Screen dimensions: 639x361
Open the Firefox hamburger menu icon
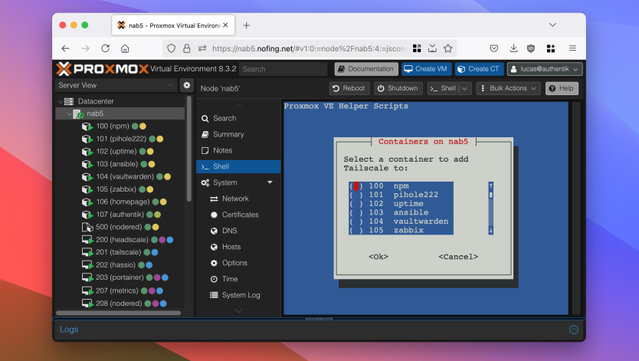point(573,48)
